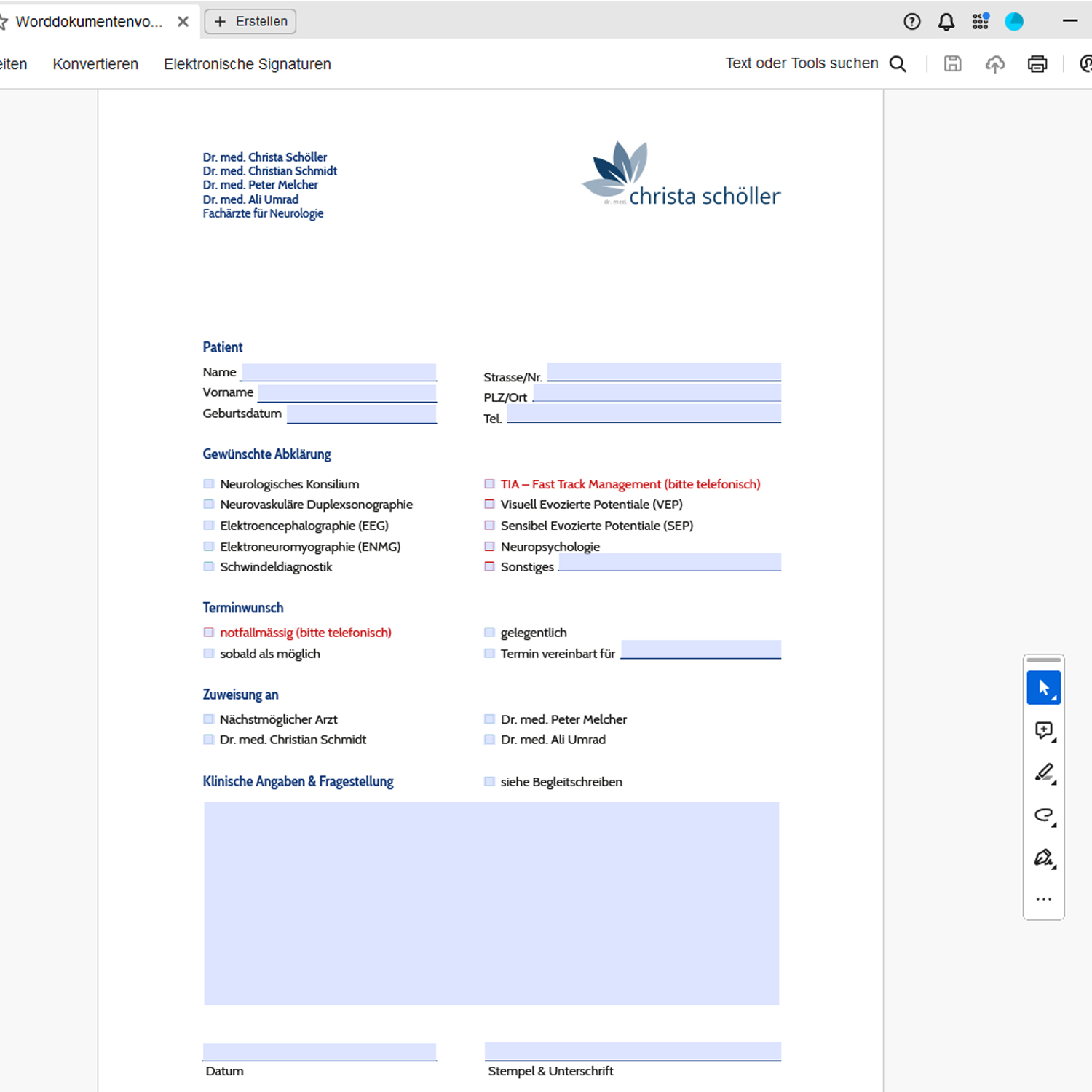Click the search magnifier icon
Viewport: 1092px width, 1092px height.
click(898, 64)
